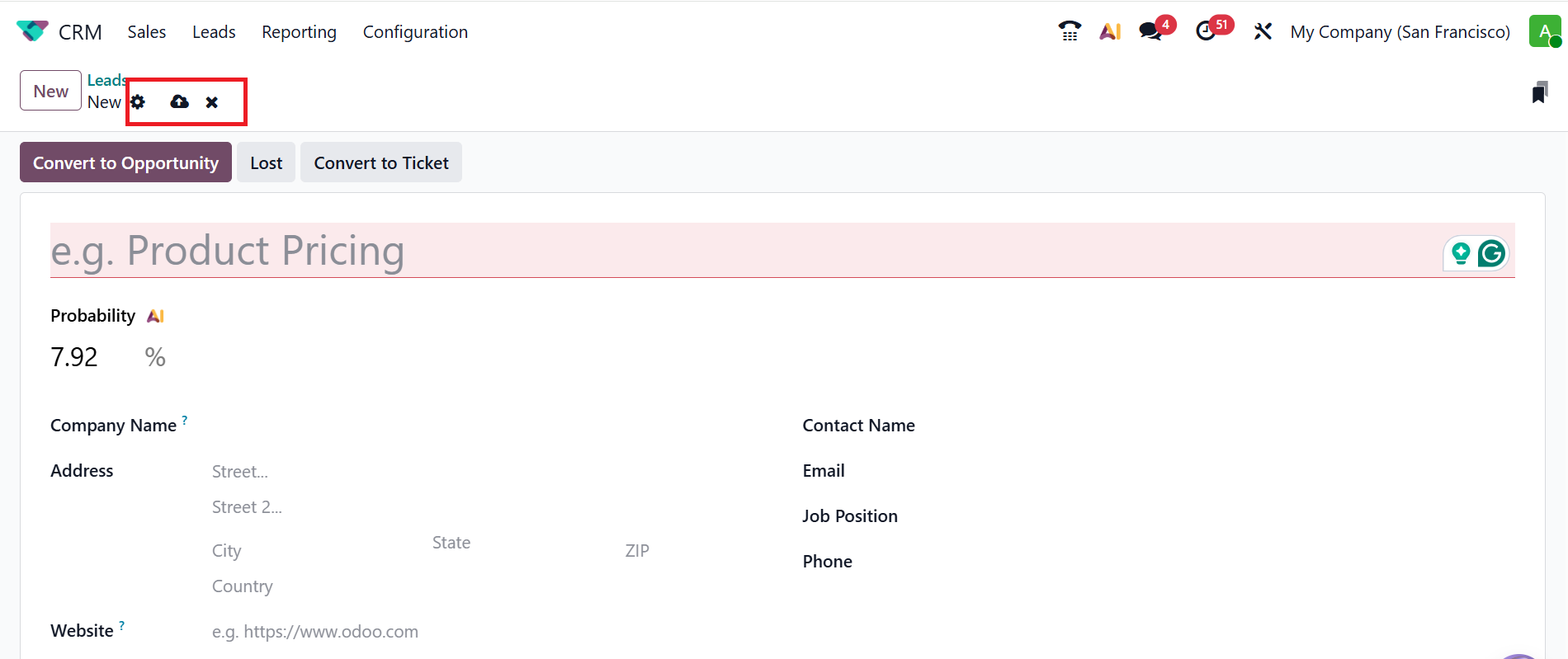Open the Configuration menu
This screenshot has height=659, width=1568.
pos(415,31)
